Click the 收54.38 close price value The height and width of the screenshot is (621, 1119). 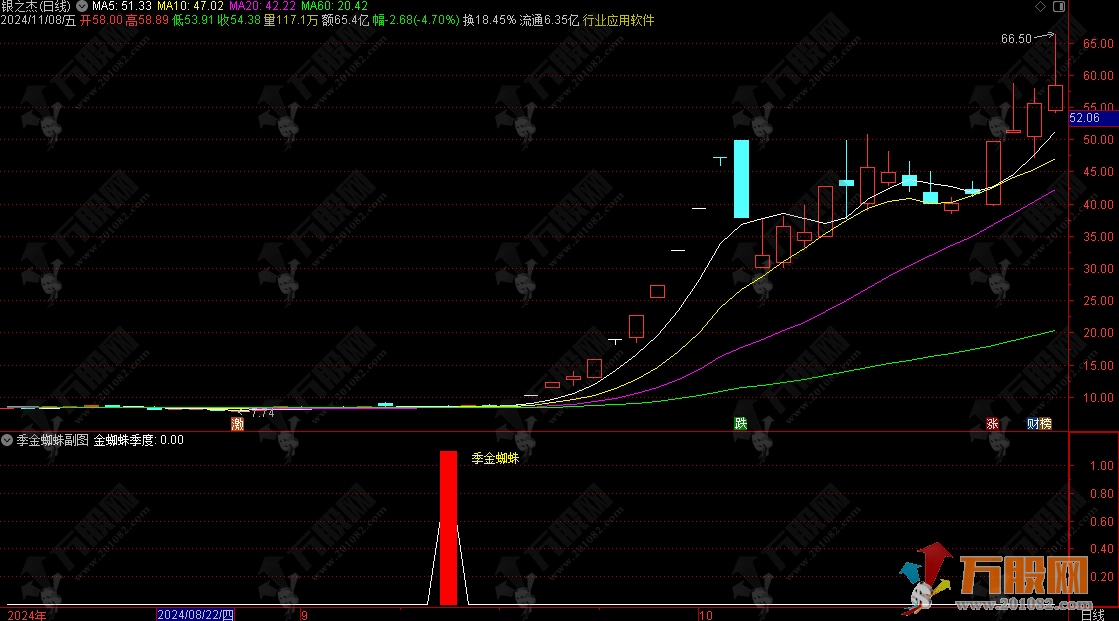239,21
